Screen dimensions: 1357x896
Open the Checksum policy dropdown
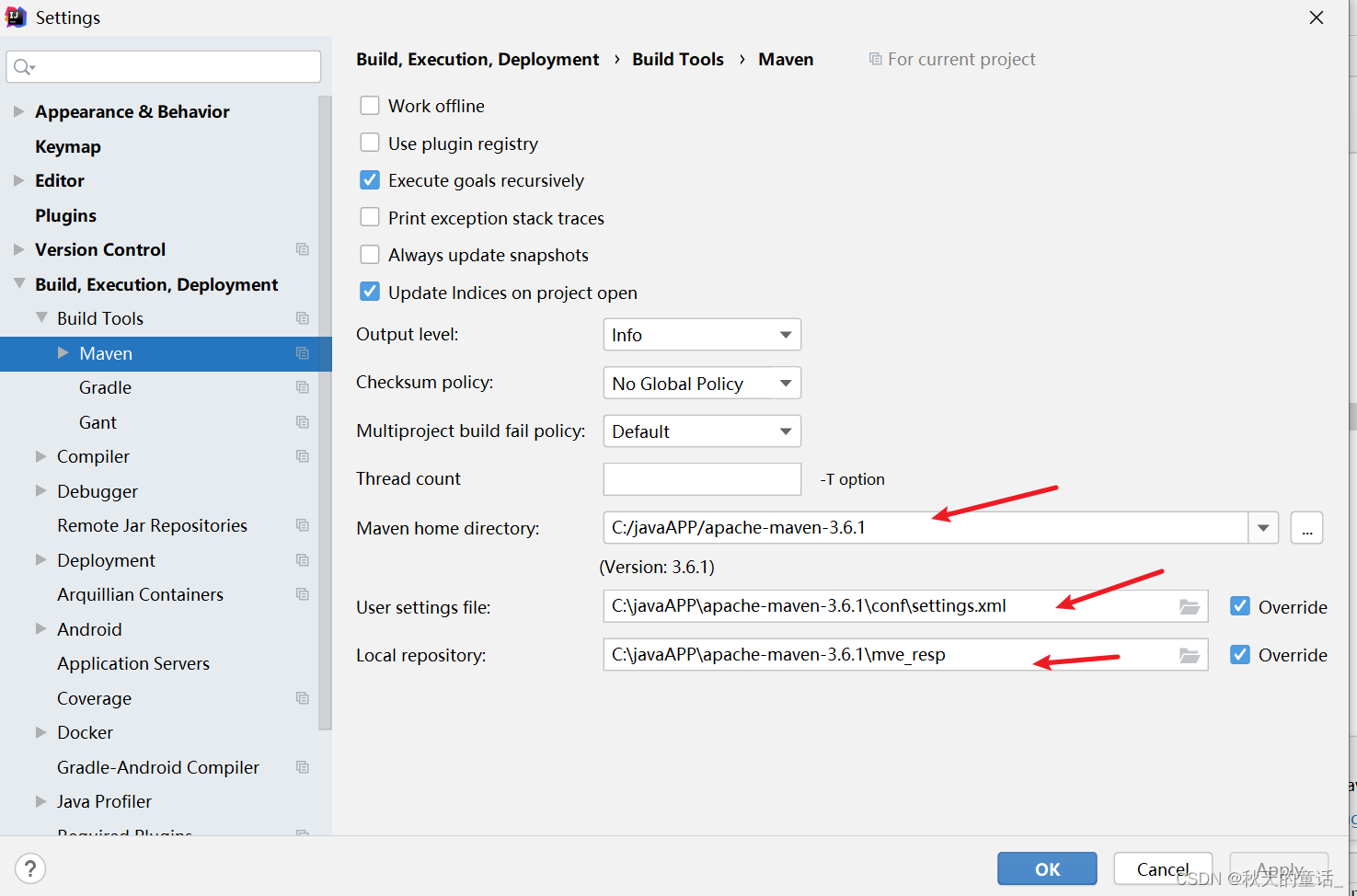tap(702, 383)
